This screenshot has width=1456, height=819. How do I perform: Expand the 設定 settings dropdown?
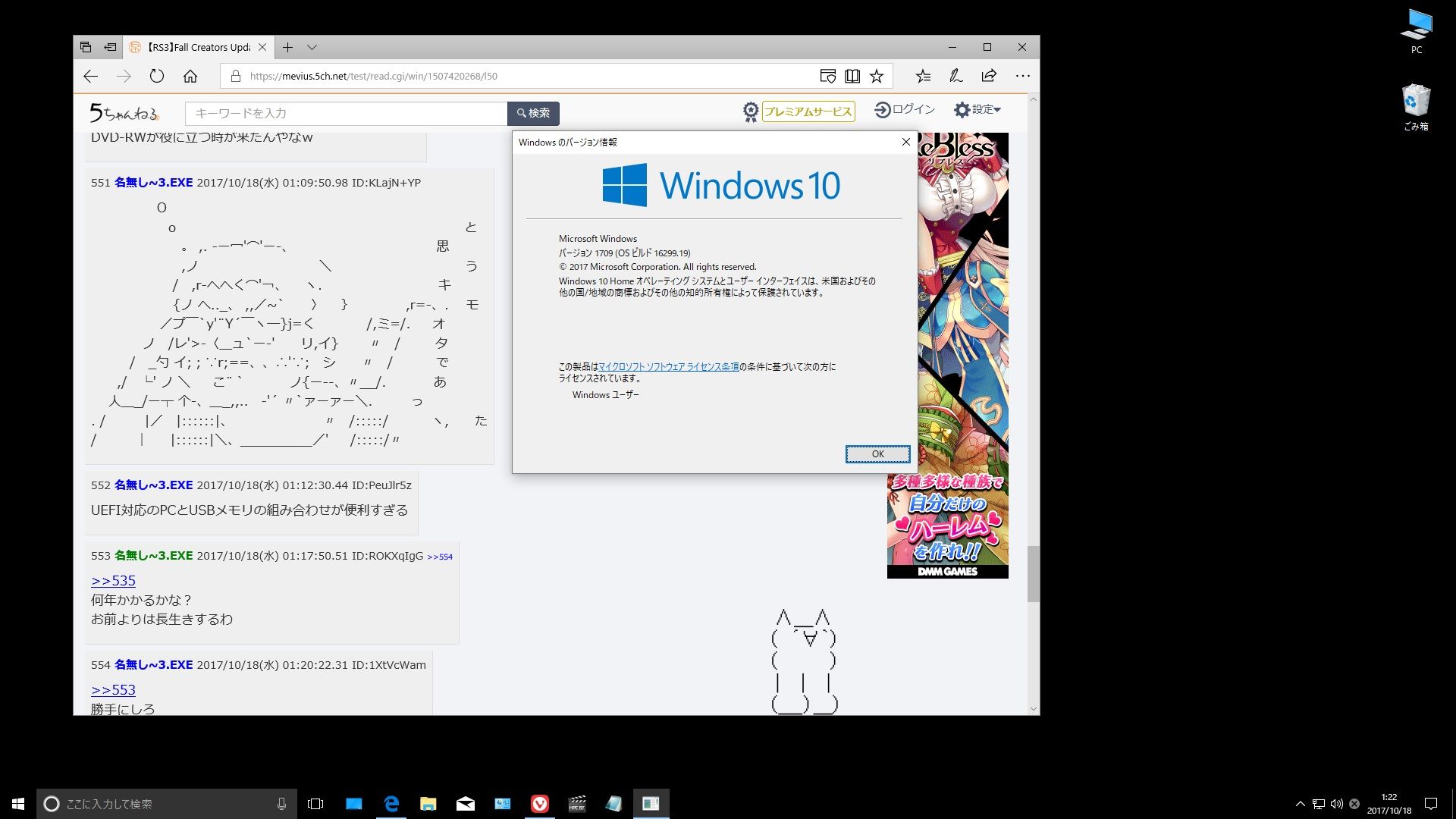[977, 110]
